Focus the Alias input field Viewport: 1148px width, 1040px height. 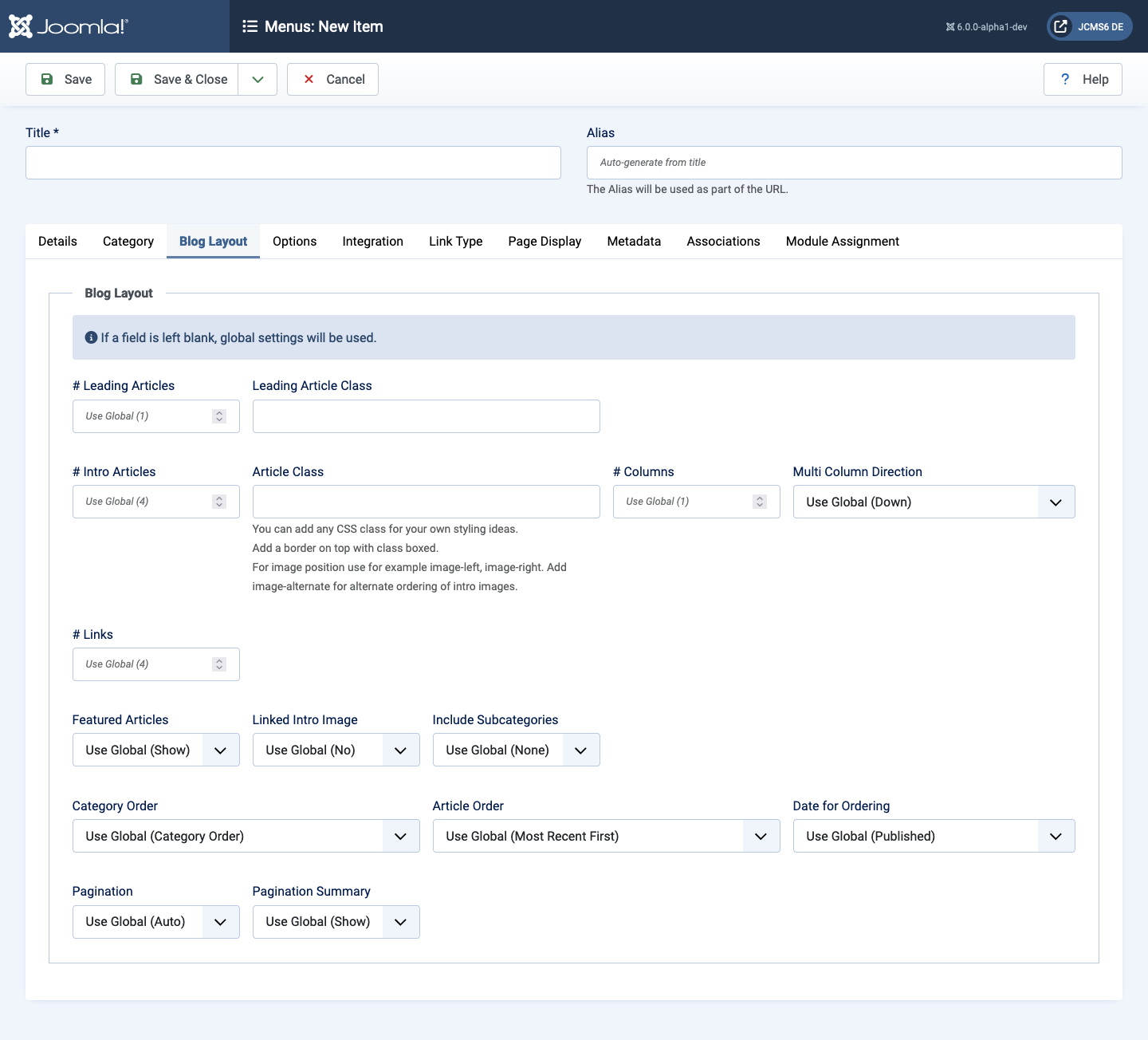click(855, 163)
